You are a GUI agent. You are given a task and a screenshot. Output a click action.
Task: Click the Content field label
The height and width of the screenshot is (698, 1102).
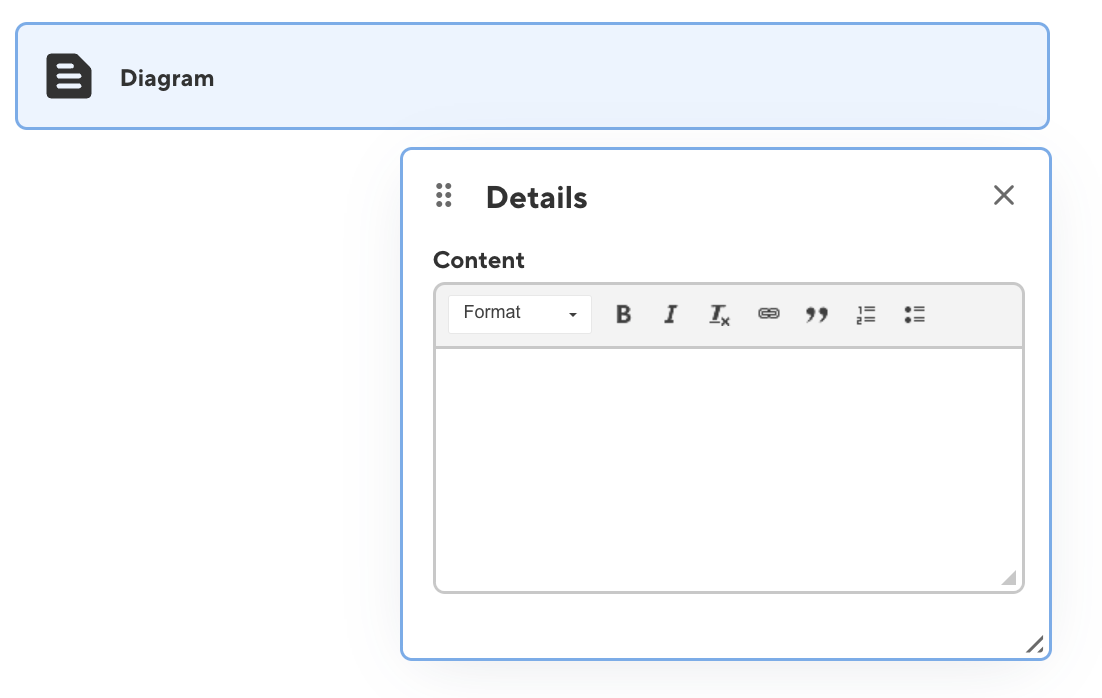pos(478,260)
